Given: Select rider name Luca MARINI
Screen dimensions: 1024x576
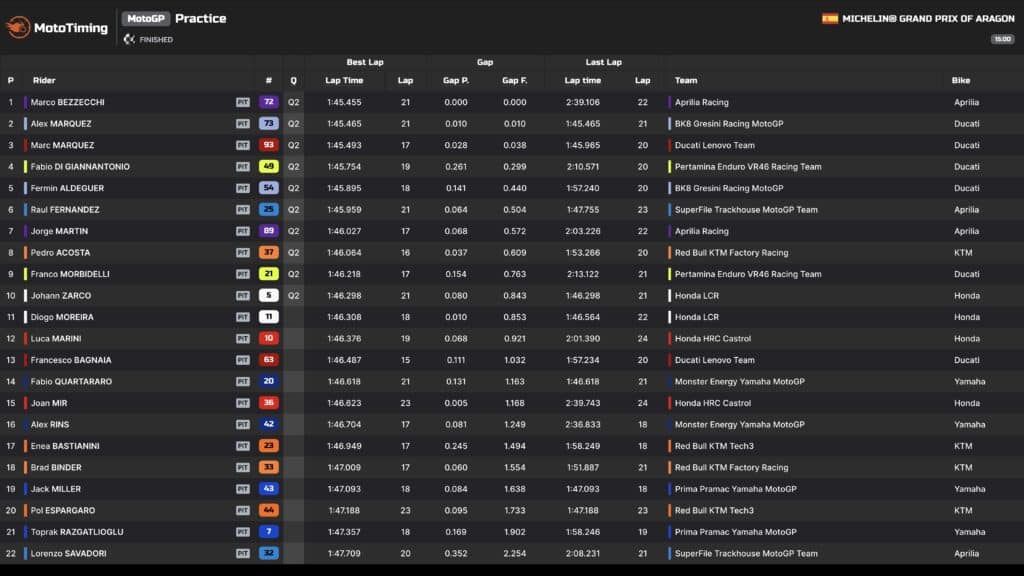Looking at the screenshot, I should (x=56, y=339).
